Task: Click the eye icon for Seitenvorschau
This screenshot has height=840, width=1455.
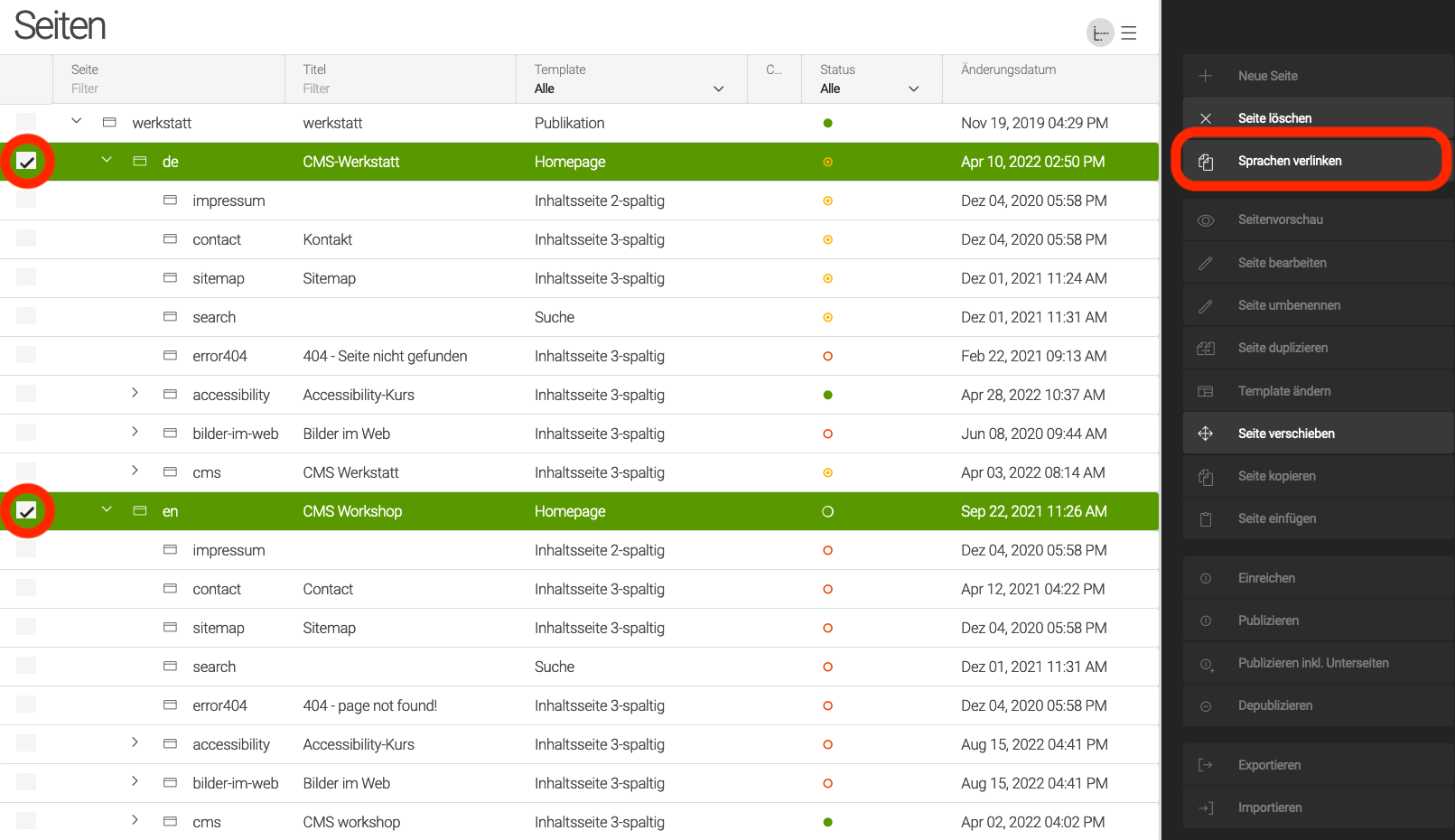Action: click(x=1206, y=220)
